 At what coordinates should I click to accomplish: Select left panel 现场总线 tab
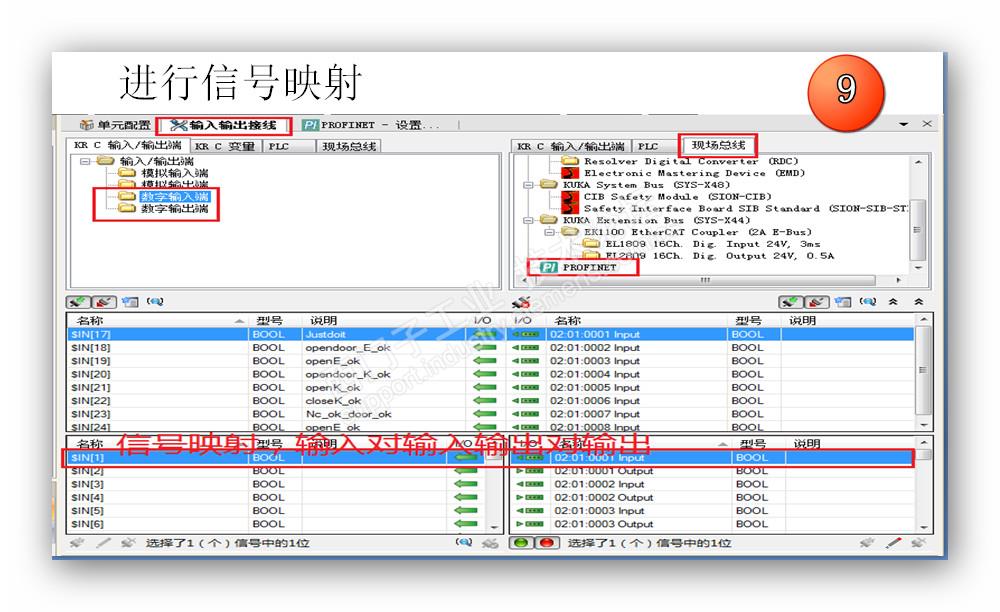(348, 146)
